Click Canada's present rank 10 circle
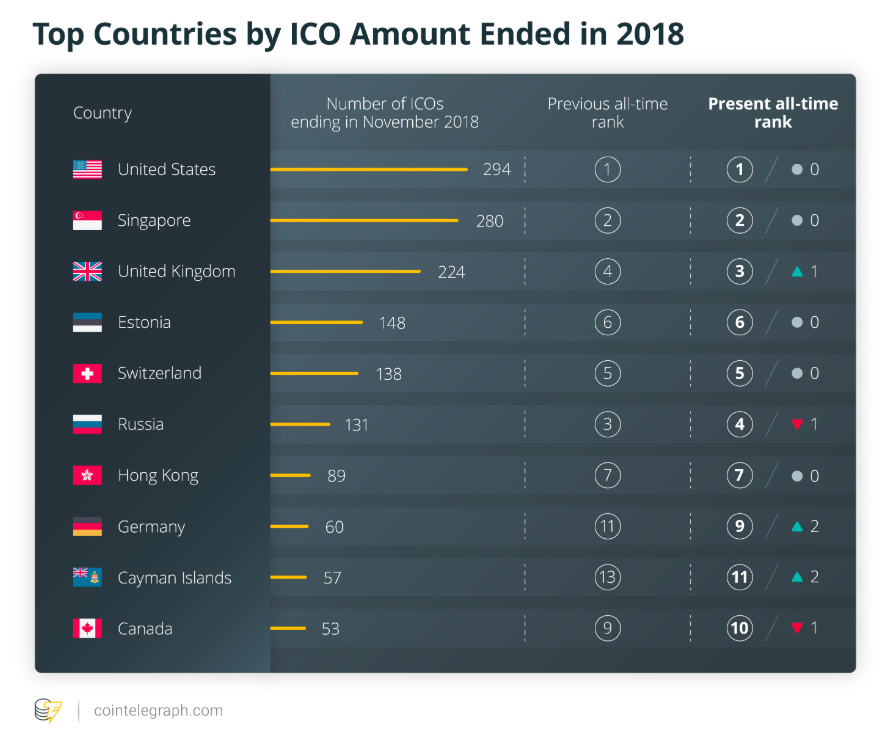This screenshot has height=754, width=890. pyautogui.click(x=740, y=628)
